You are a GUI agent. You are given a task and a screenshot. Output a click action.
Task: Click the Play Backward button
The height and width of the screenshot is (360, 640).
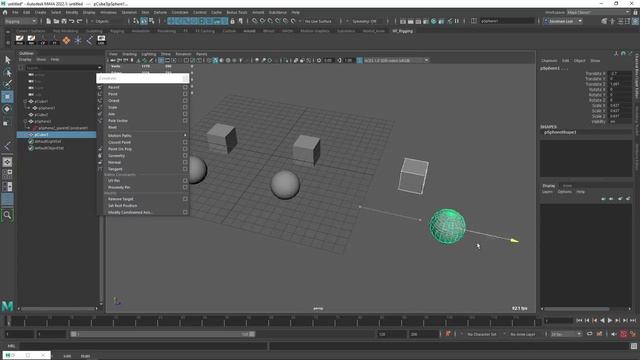tap(602, 321)
